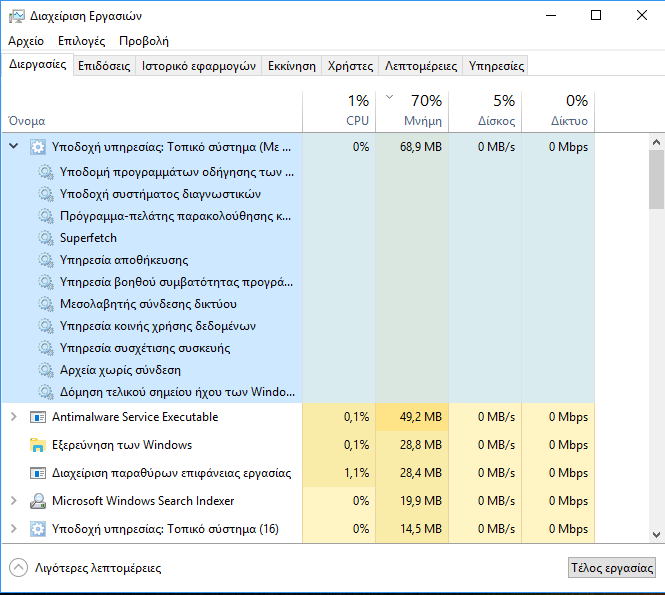Viewport: 665px width, 595px height.
Task: Switch to the Υπηρεσίες tab
Action: tap(496, 66)
